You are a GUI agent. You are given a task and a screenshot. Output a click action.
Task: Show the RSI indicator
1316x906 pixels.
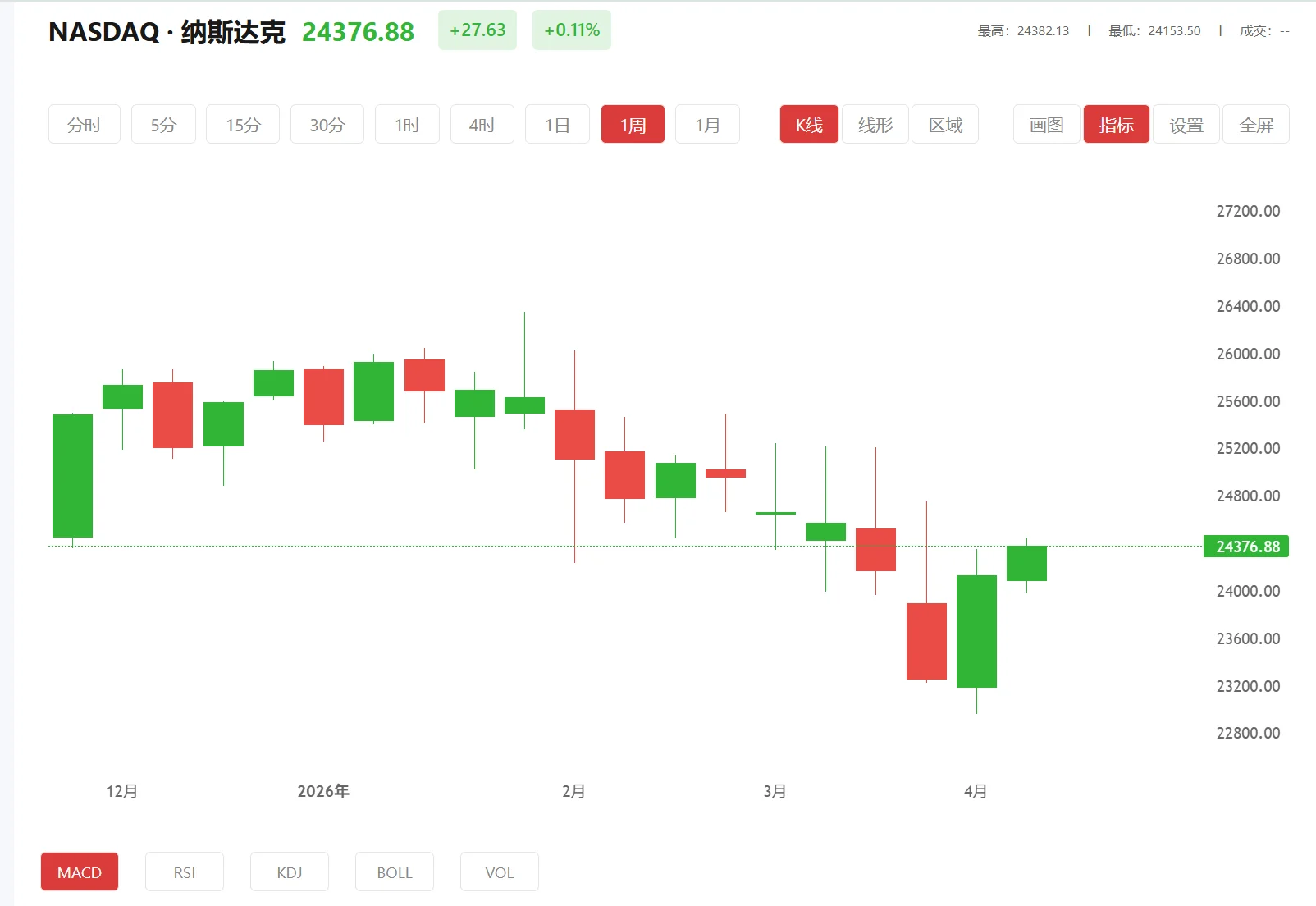[x=184, y=872]
